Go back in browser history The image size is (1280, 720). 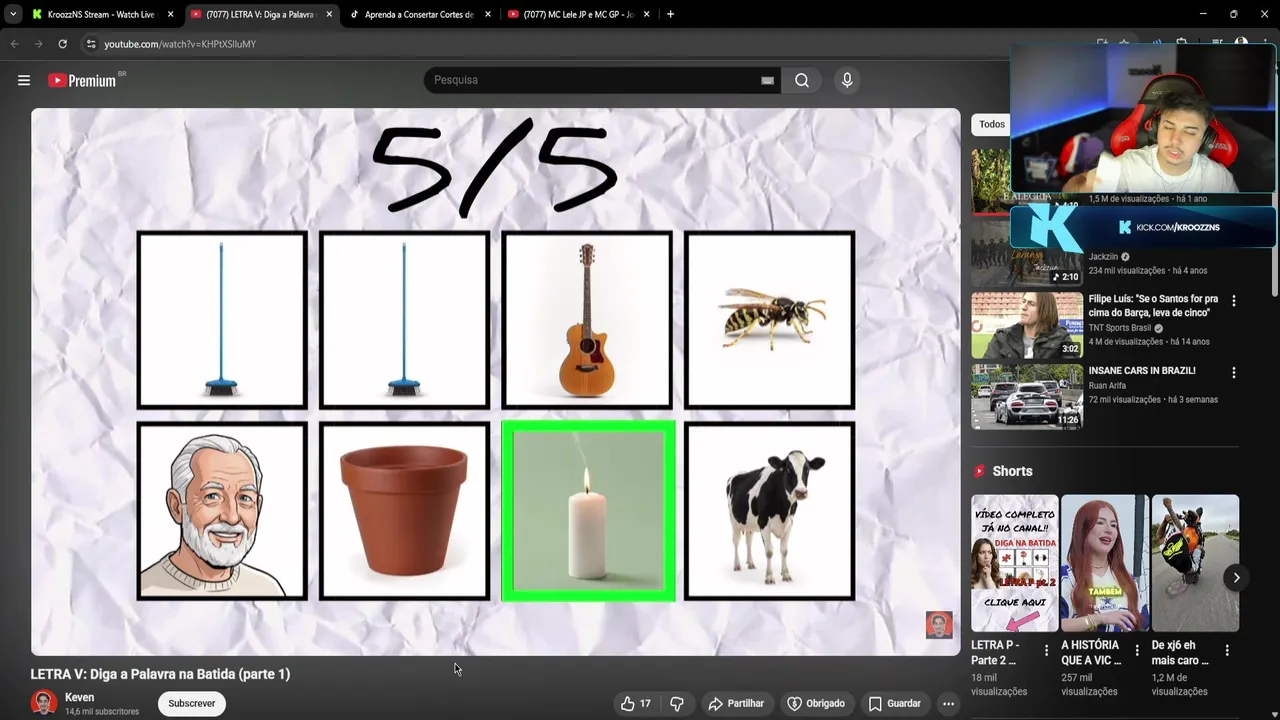click(x=14, y=44)
